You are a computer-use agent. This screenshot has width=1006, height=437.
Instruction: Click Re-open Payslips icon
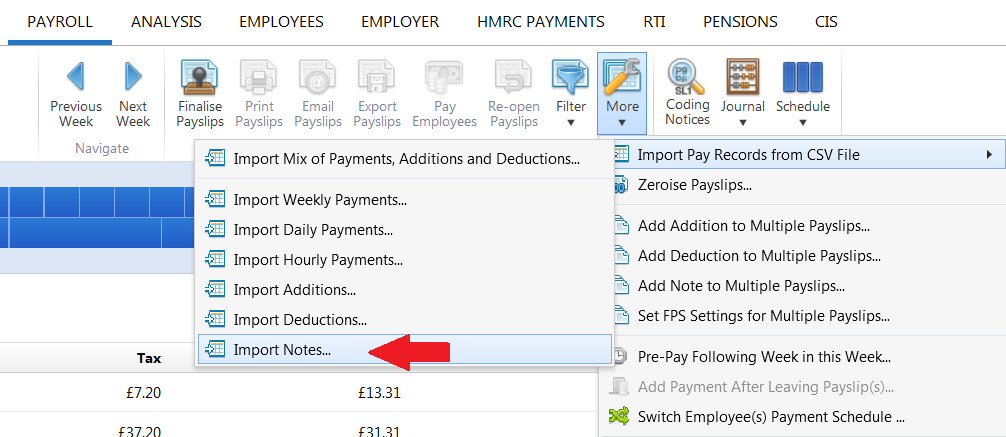click(x=513, y=76)
